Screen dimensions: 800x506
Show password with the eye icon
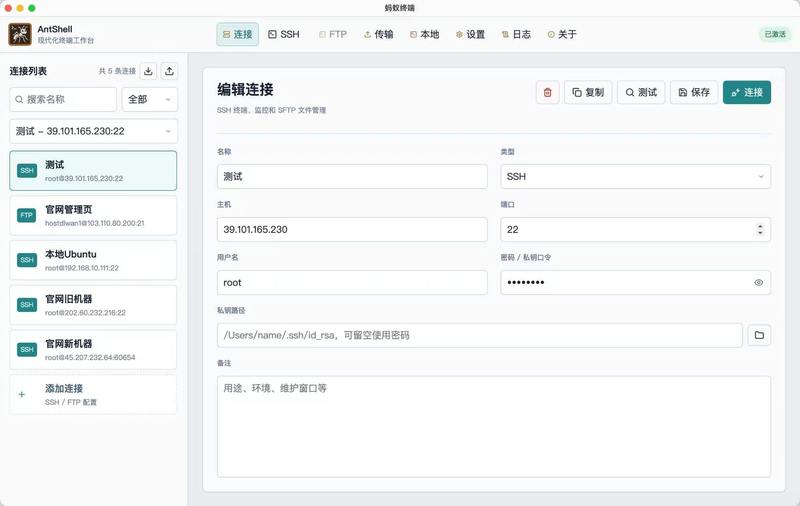(759, 282)
